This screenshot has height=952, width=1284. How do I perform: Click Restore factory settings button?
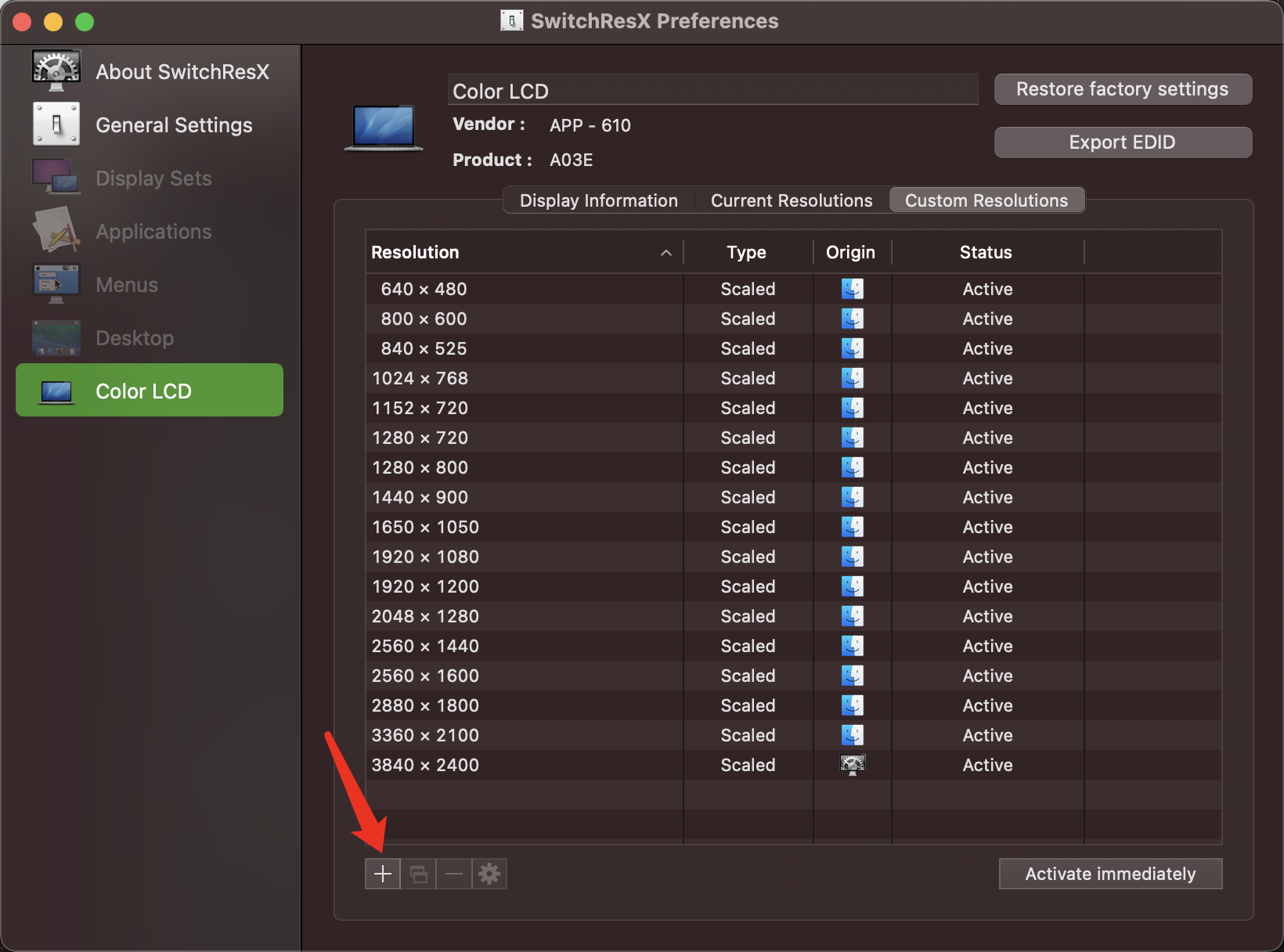pyautogui.click(x=1123, y=89)
